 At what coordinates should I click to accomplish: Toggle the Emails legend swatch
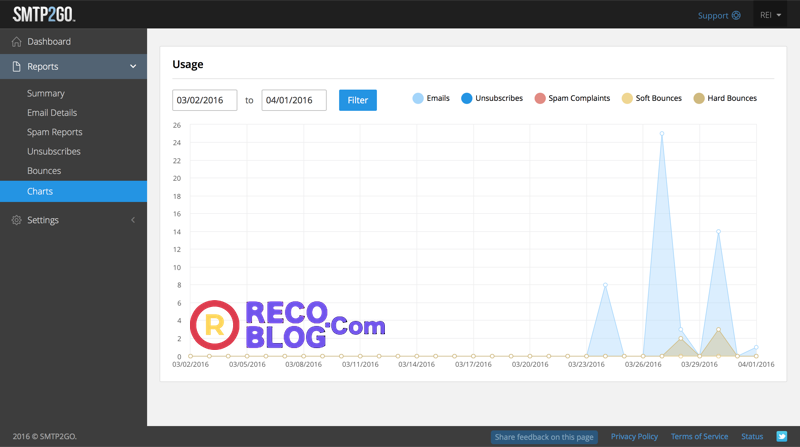coord(418,98)
